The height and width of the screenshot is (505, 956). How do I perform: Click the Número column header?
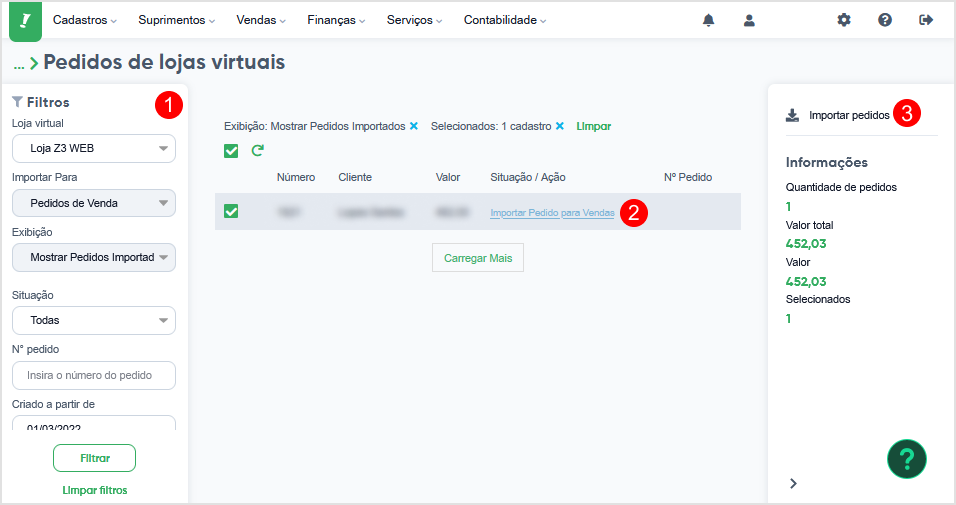click(x=296, y=177)
